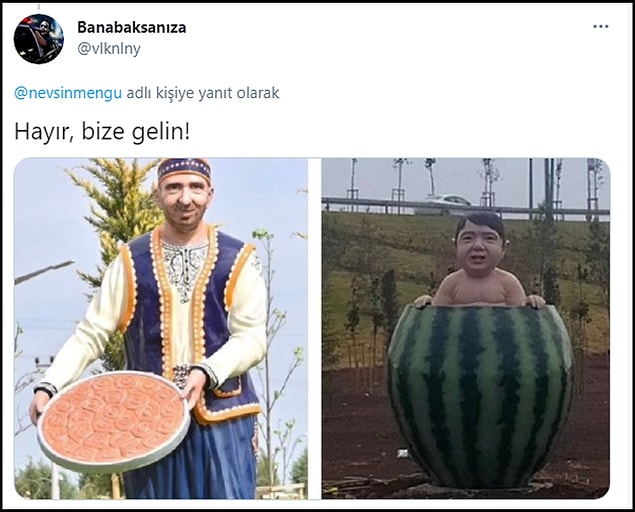Click the giant striped watermelon sculpture
This screenshot has height=512, width=635.
480,397
